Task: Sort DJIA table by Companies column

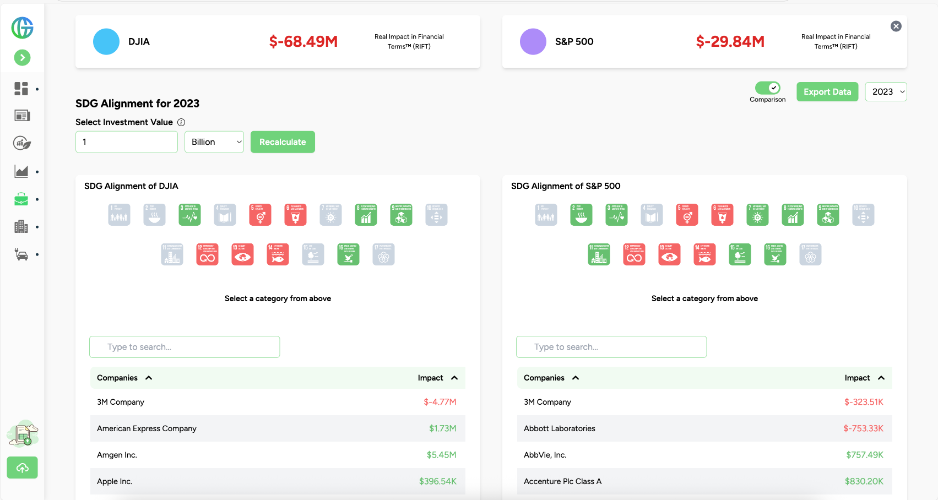Action: (124, 378)
